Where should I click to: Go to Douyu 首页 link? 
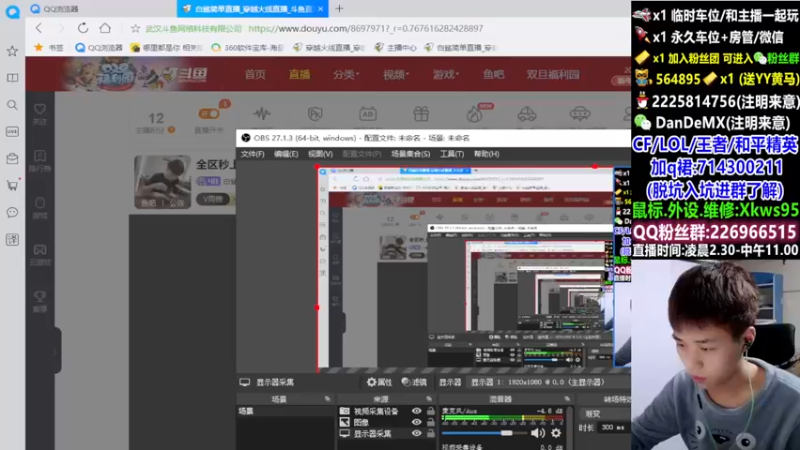point(255,74)
